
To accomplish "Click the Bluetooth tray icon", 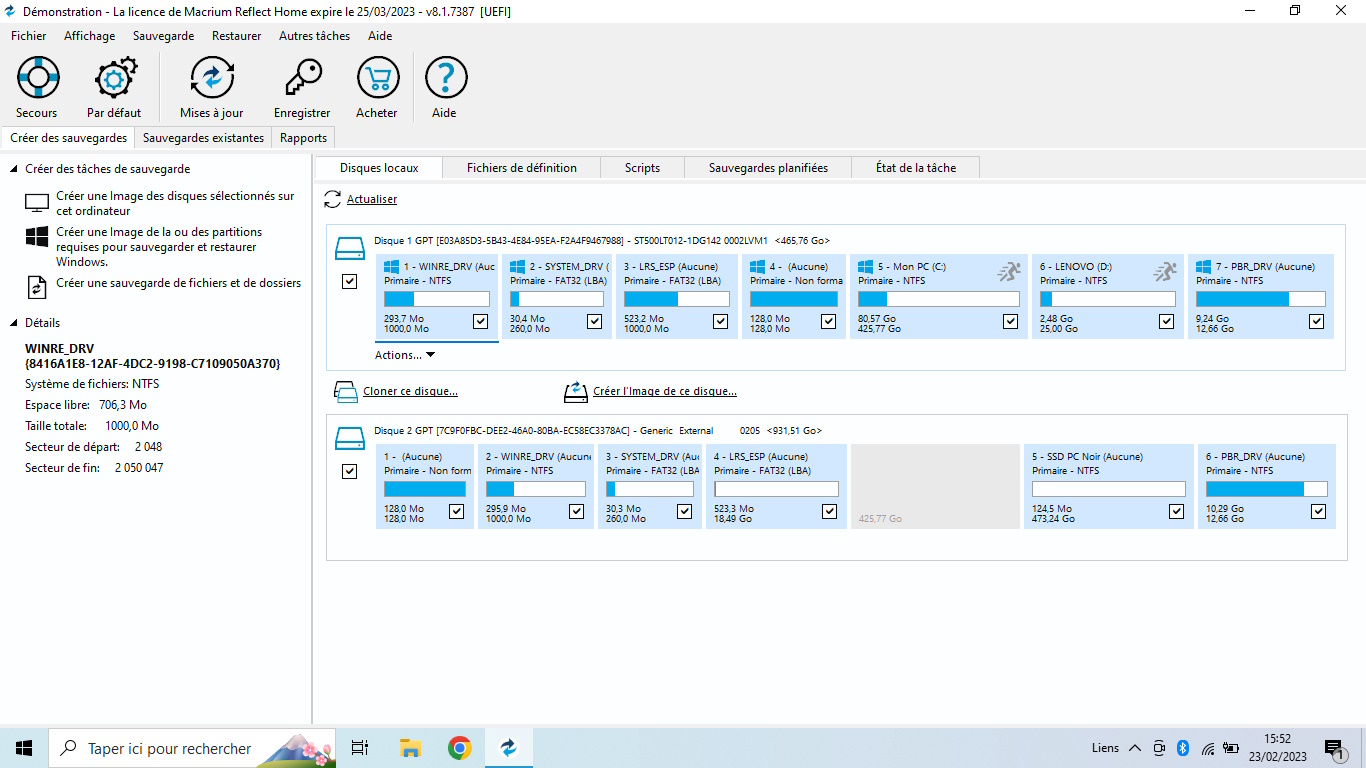I will 1182,748.
